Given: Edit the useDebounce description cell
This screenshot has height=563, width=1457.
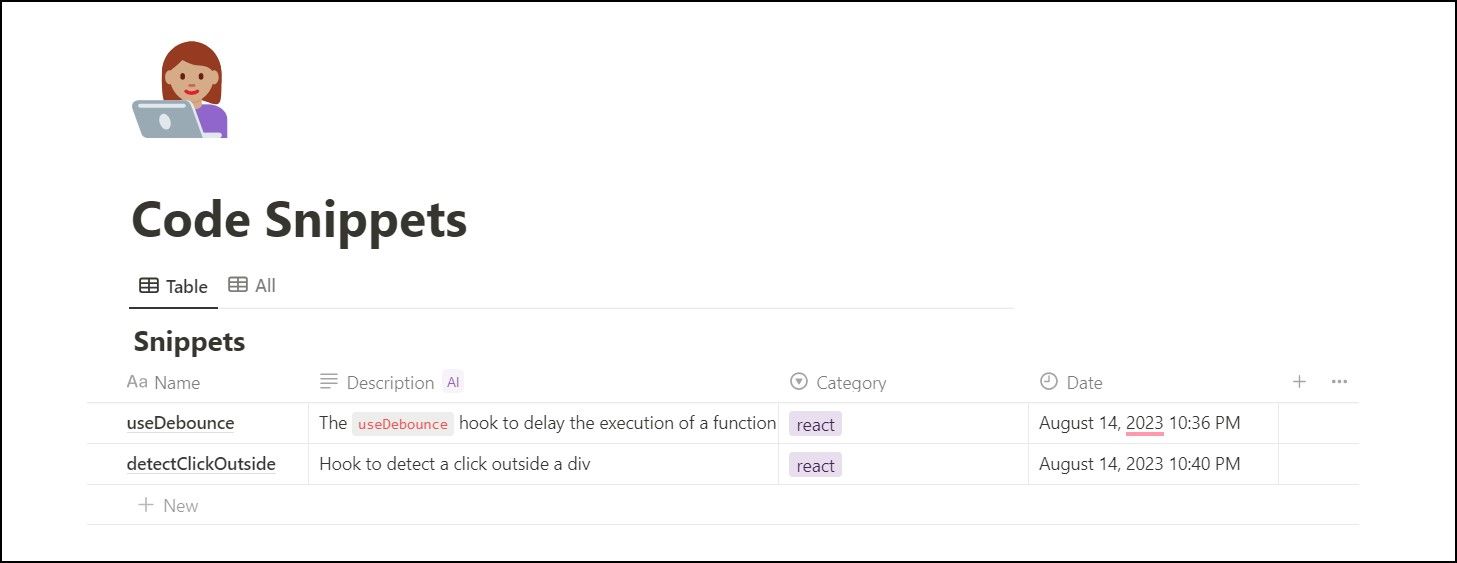Looking at the screenshot, I should pos(545,424).
